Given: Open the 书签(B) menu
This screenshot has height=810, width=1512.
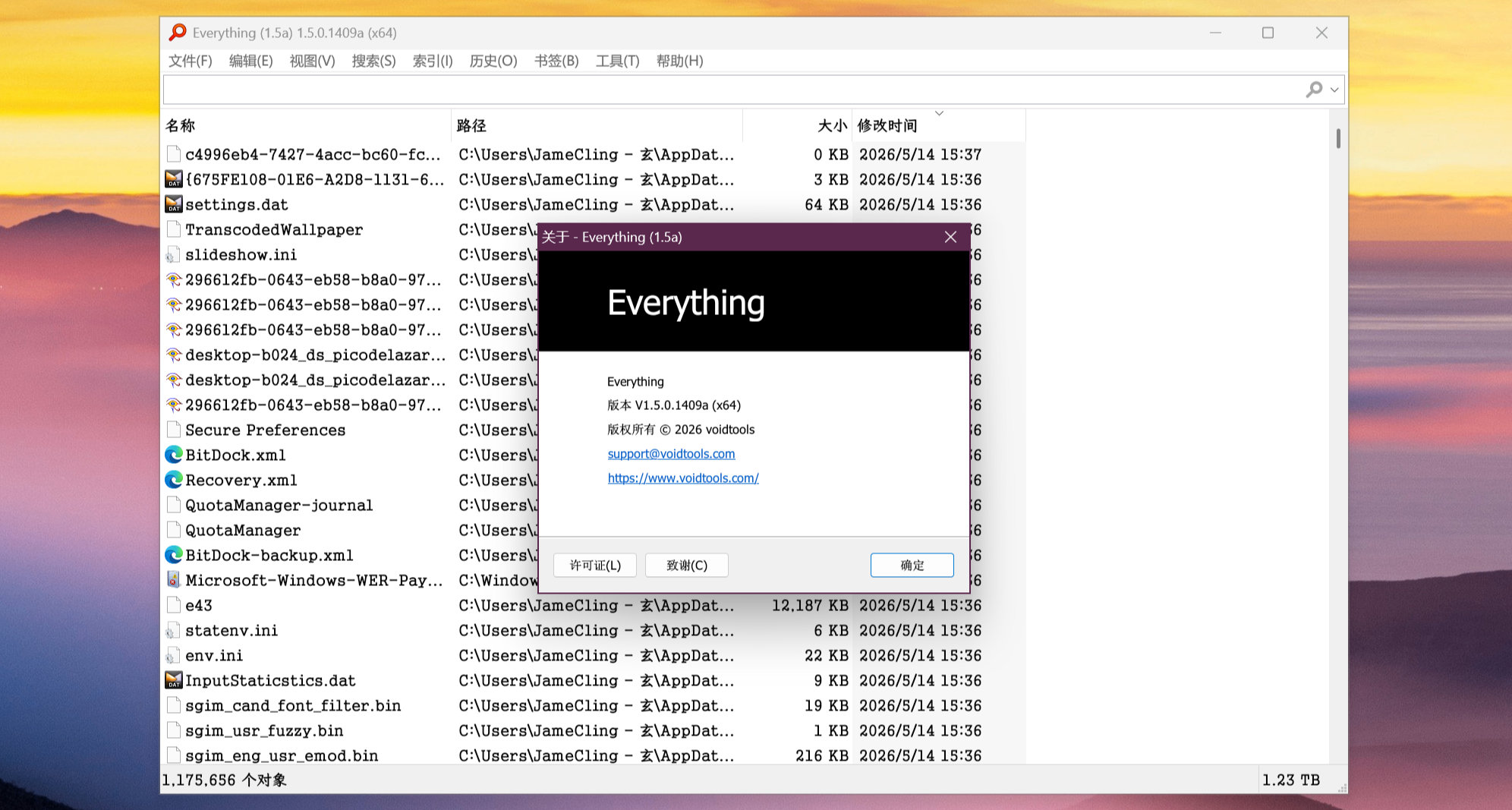Looking at the screenshot, I should point(556,61).
